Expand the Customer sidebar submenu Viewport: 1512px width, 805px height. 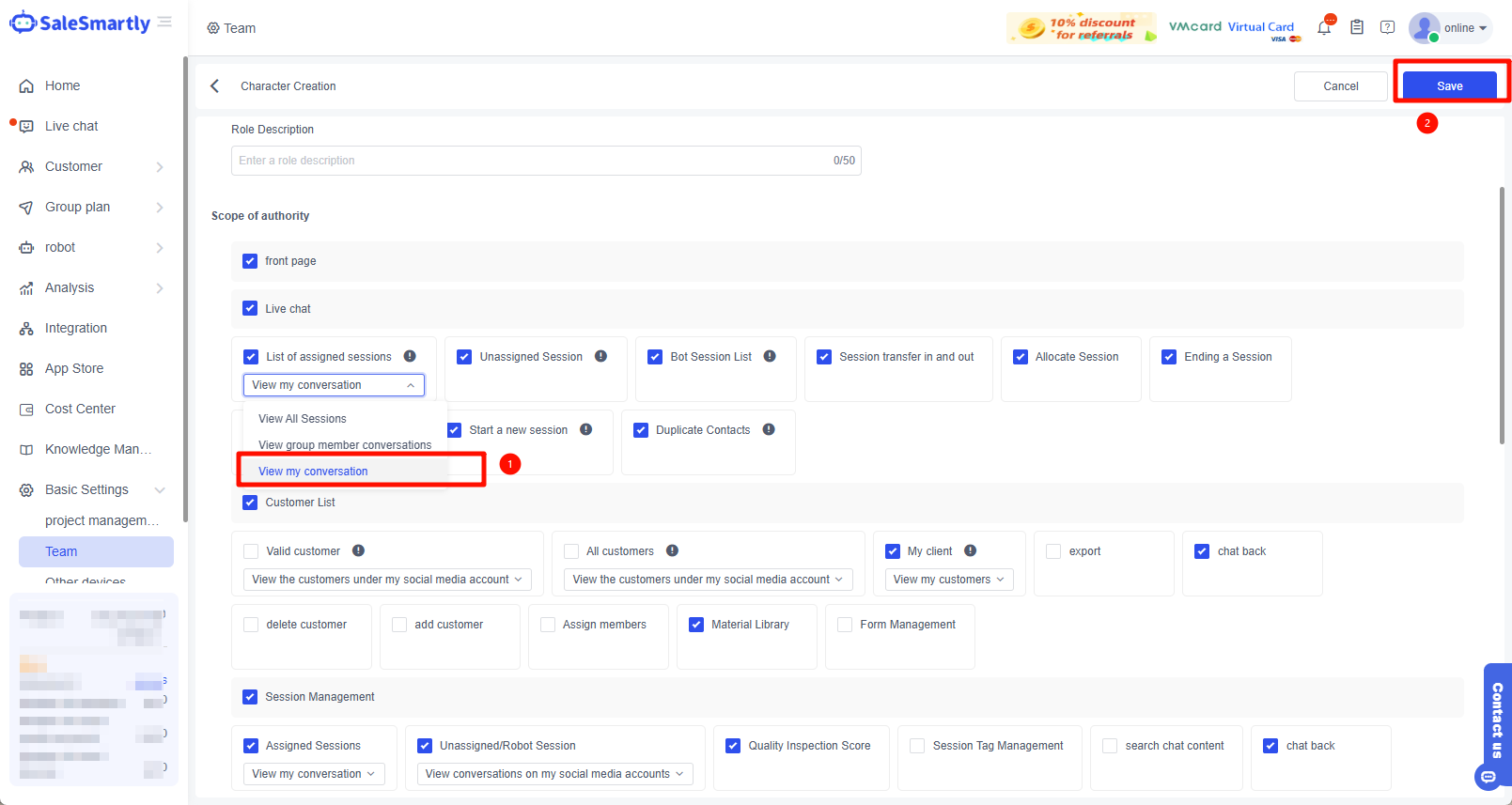pyautogui.click(x=160, y=167)
